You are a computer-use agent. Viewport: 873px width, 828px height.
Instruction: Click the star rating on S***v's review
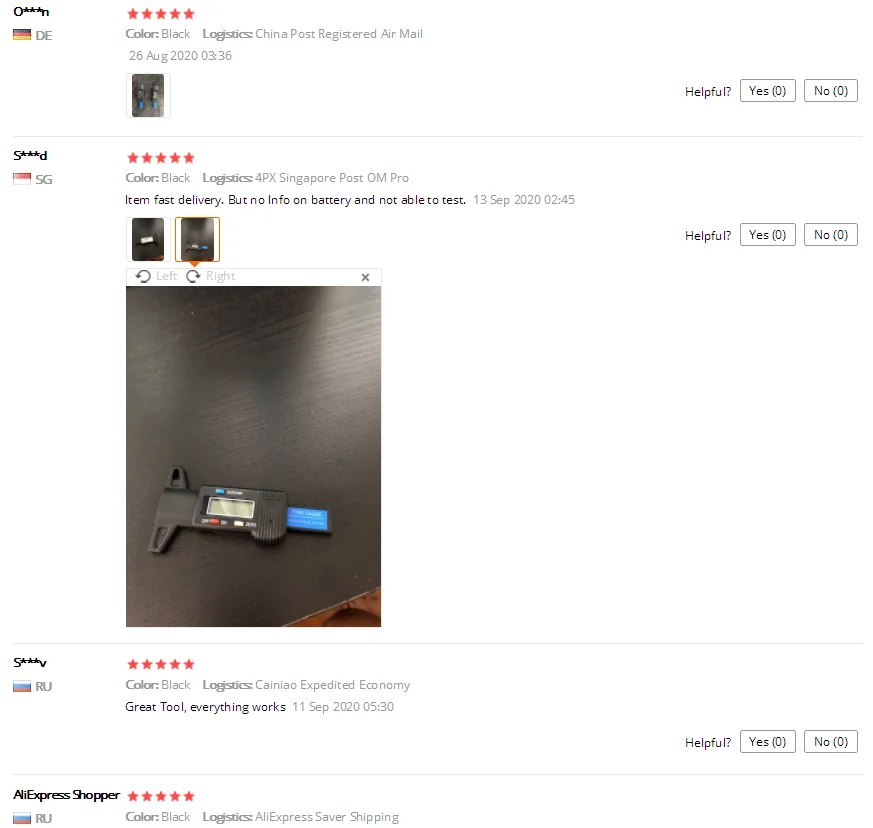[x=161, y=664]
